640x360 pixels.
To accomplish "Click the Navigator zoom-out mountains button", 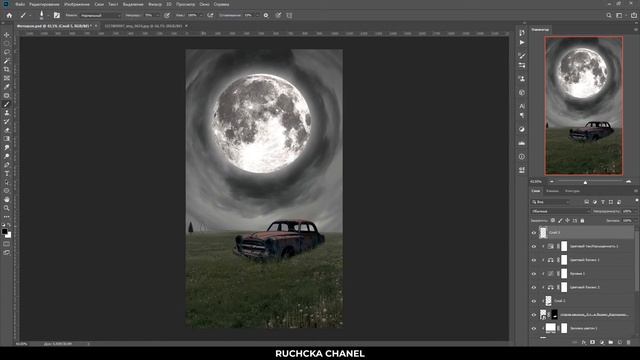I will click(552, 182).
